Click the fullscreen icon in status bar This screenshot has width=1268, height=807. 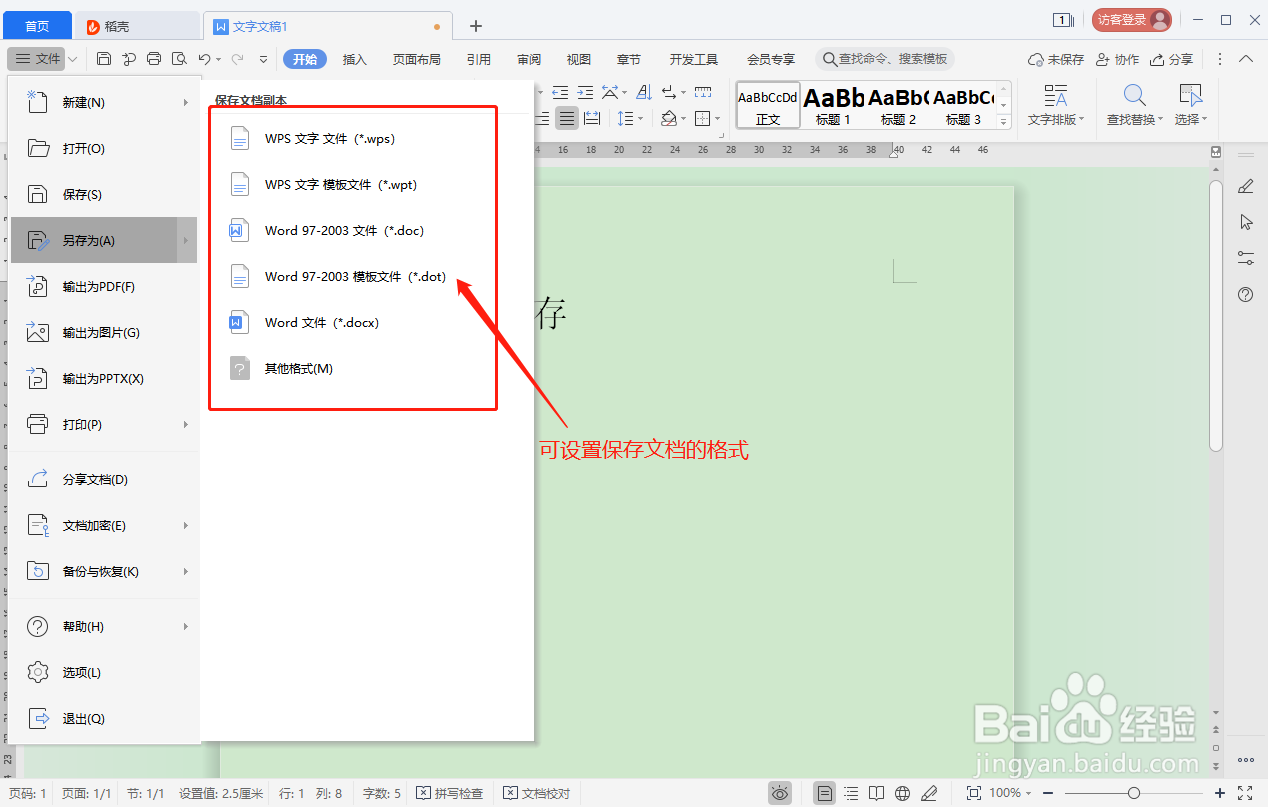coord(1245,793)
